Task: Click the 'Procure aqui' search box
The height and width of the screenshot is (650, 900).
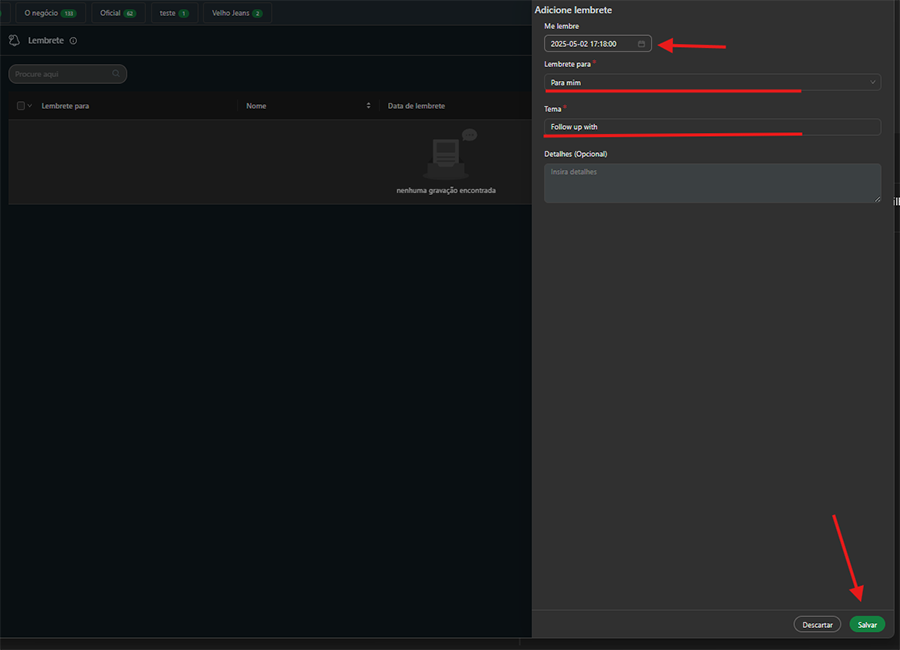Action: click(x=60, y=74)
